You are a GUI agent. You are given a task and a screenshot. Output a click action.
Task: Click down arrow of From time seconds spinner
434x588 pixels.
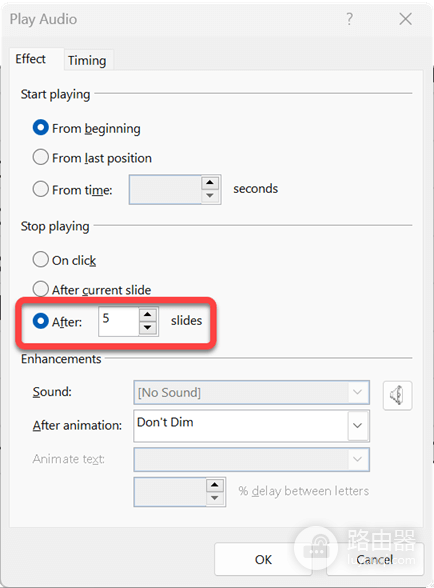point(210,196)
